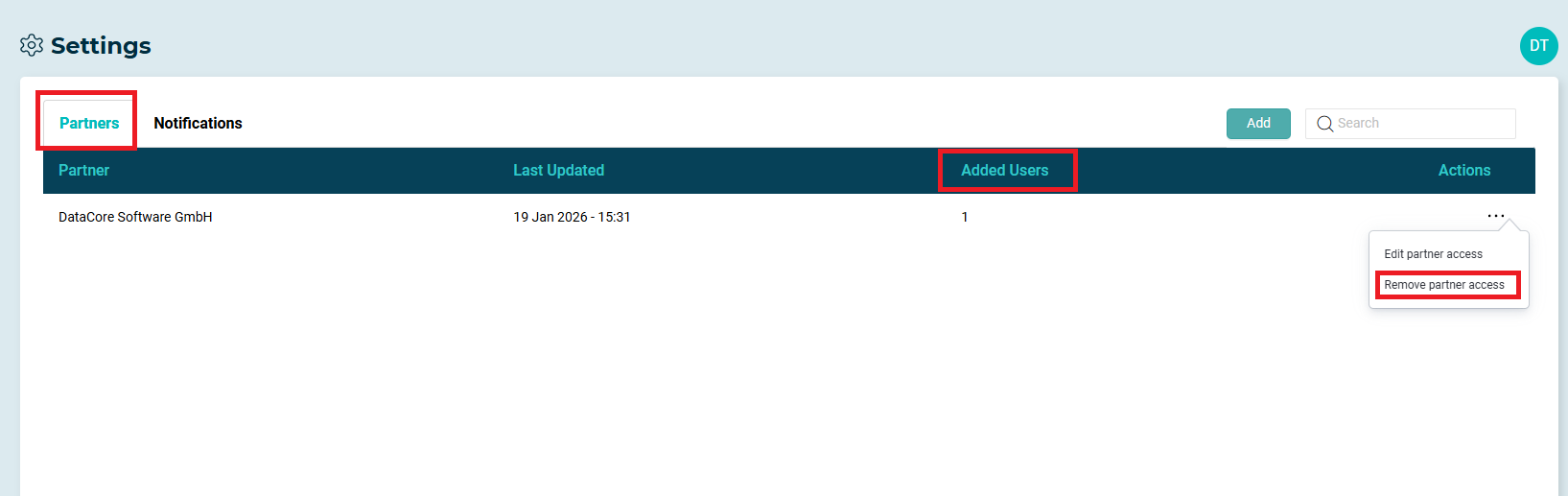Open the Notifications tab
Image resolution: width=1568 pixels, height=496 pixels.
point(198,123)
